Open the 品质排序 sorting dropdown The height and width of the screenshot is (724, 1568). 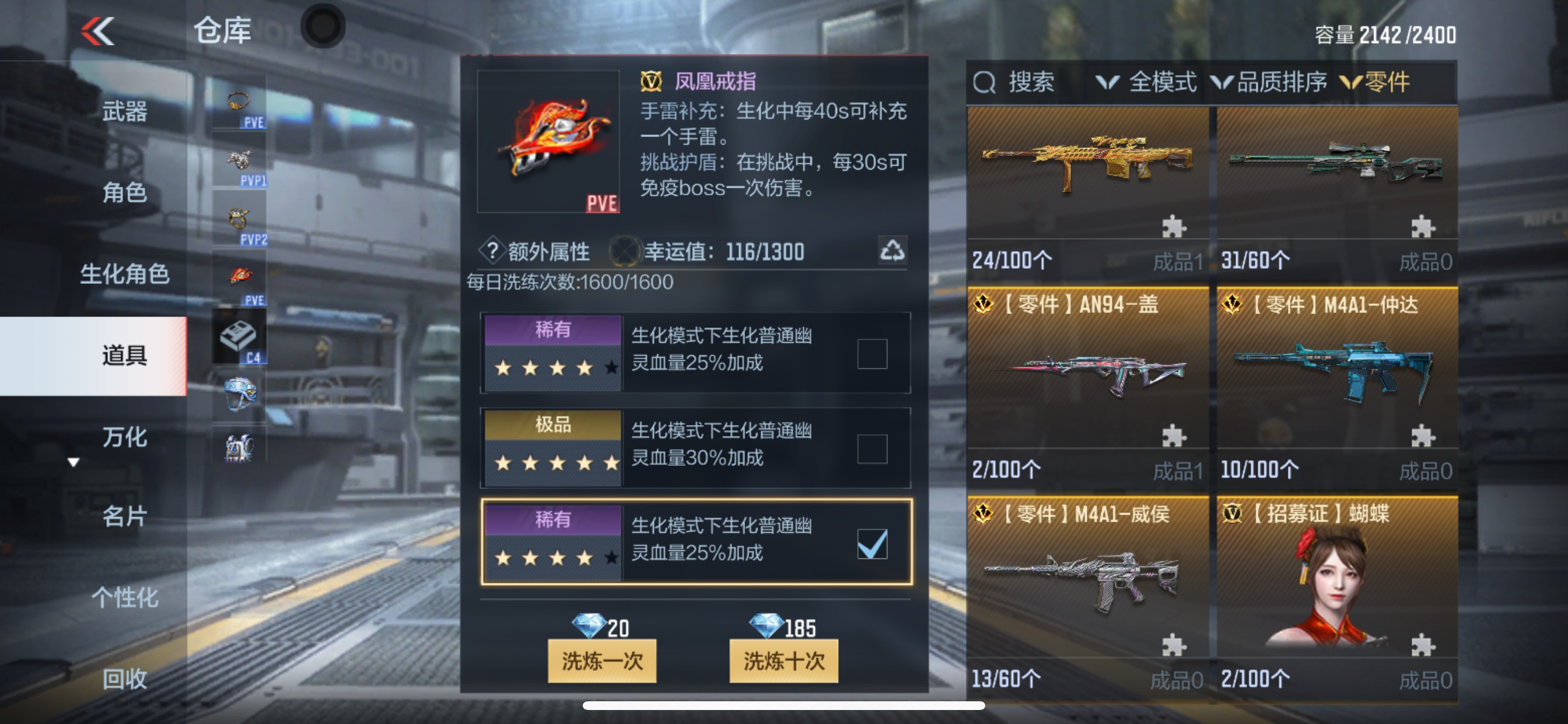[x=1269, y=82]
